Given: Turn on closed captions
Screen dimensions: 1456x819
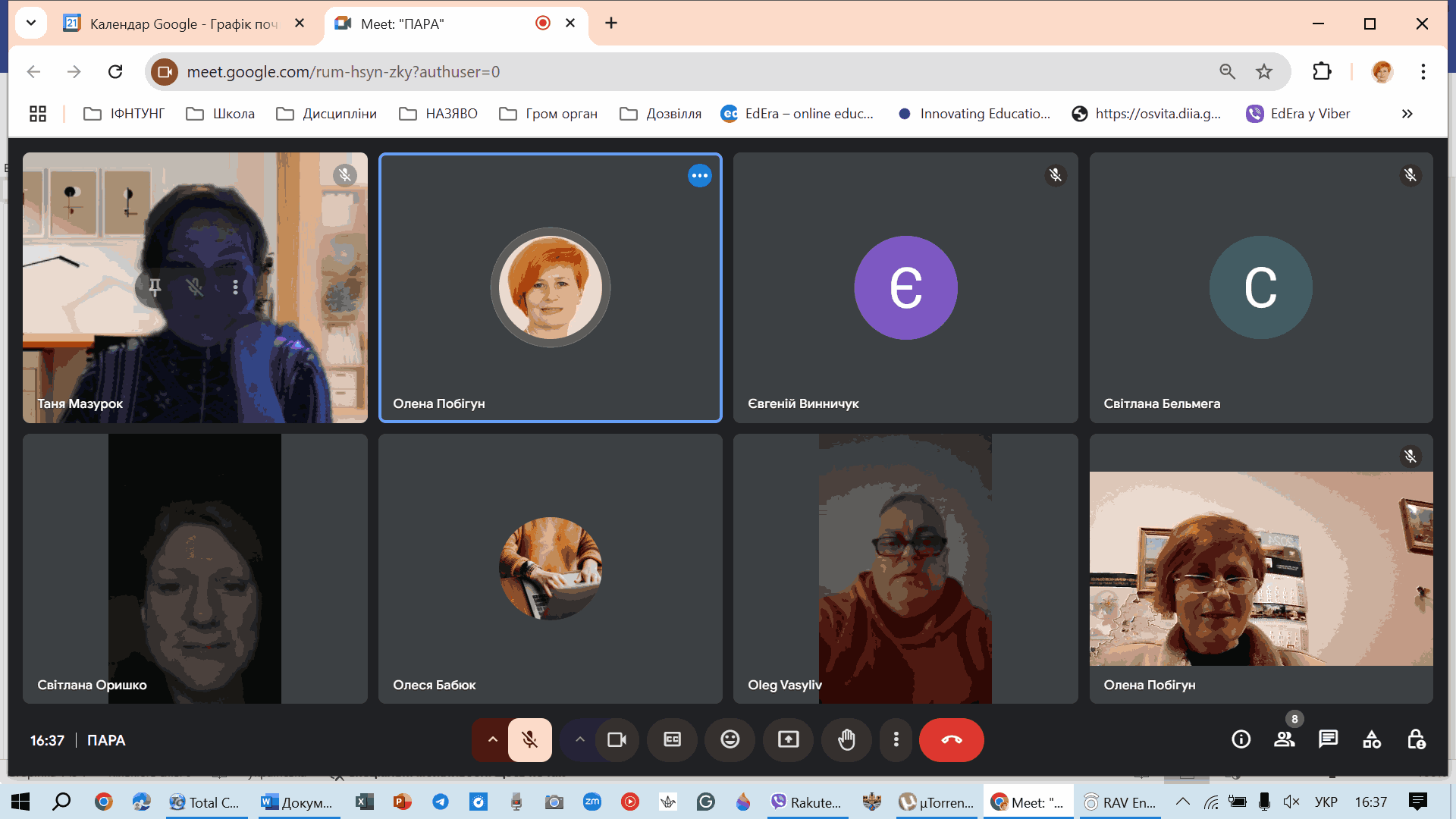Looking at the screenshot, I should coord(672,739).
